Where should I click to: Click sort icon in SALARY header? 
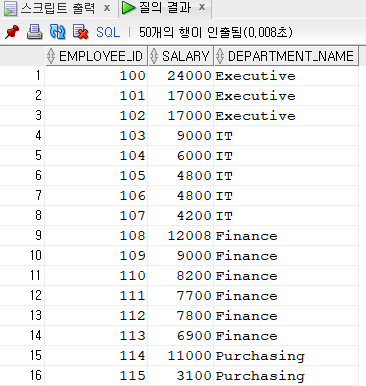153,56
